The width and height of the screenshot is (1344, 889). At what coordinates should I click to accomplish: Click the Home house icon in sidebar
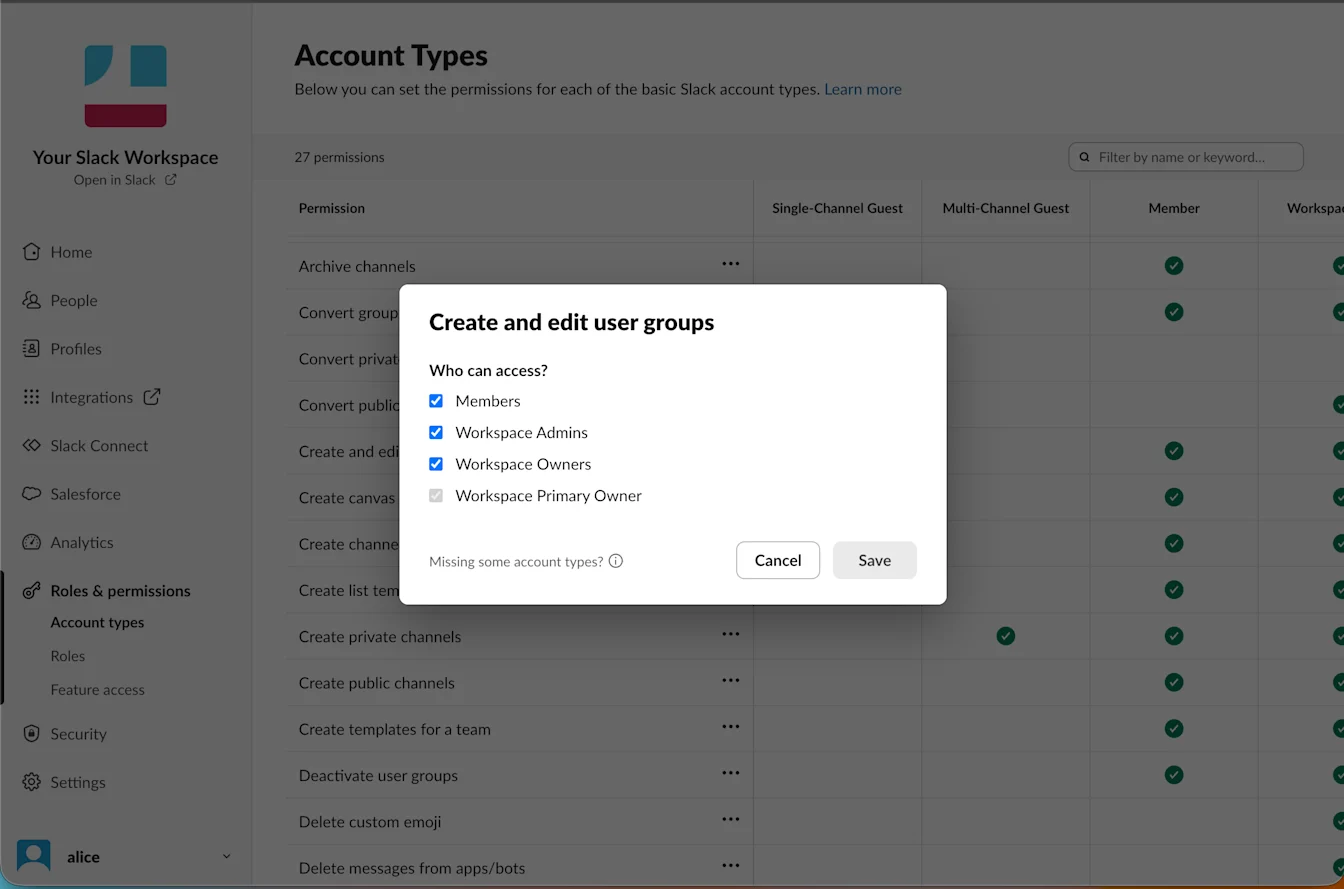click(32, 252)
